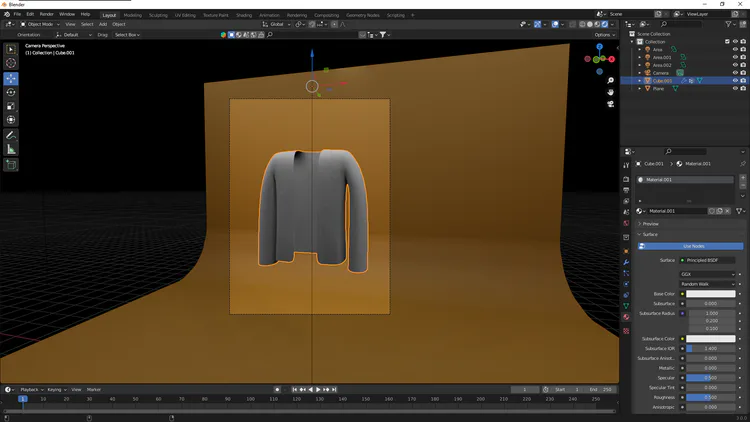Open the File menu
The image size is (750, 422).
tap(17, 14)
